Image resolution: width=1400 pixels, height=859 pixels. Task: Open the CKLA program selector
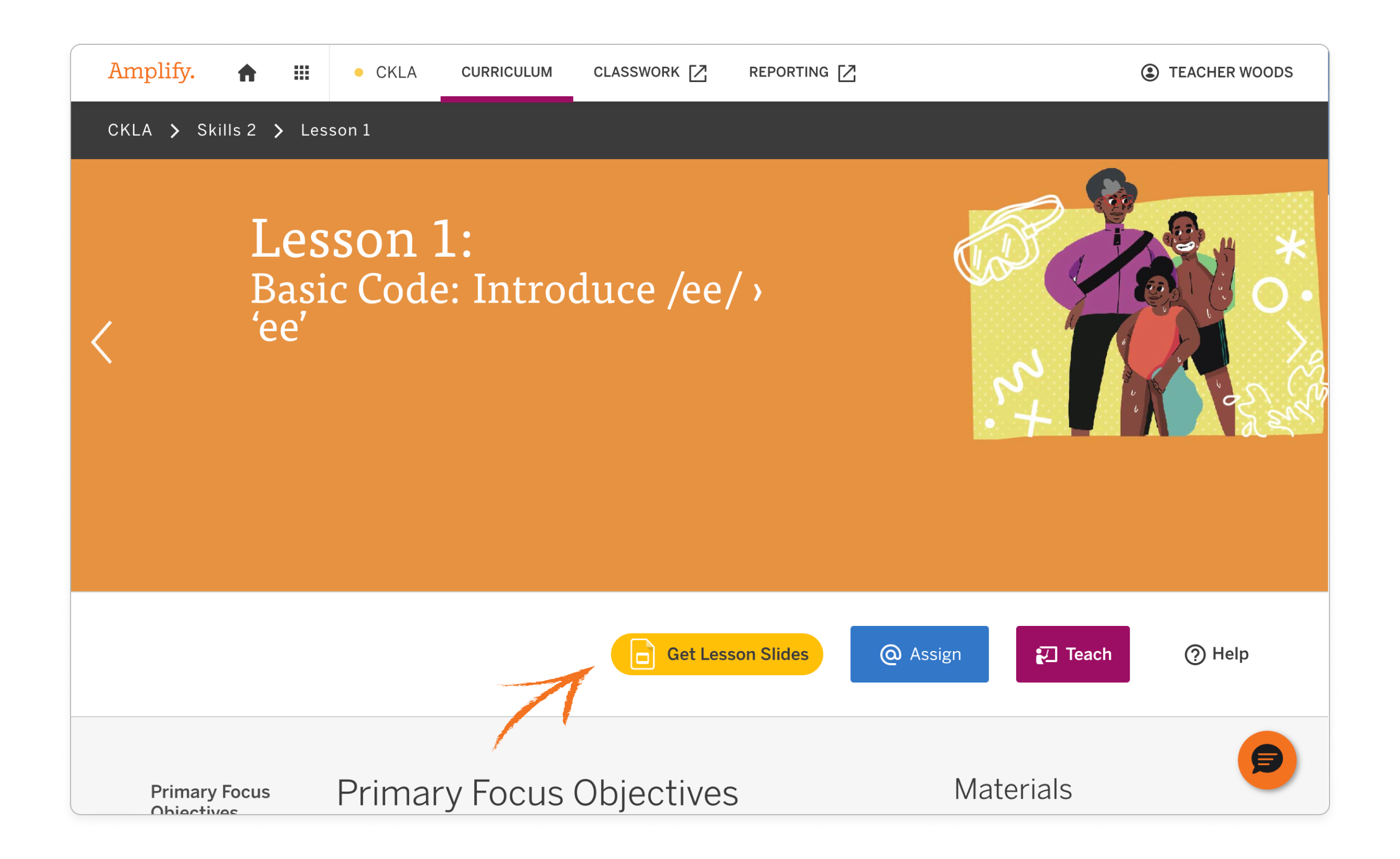(x=386, y=73)
